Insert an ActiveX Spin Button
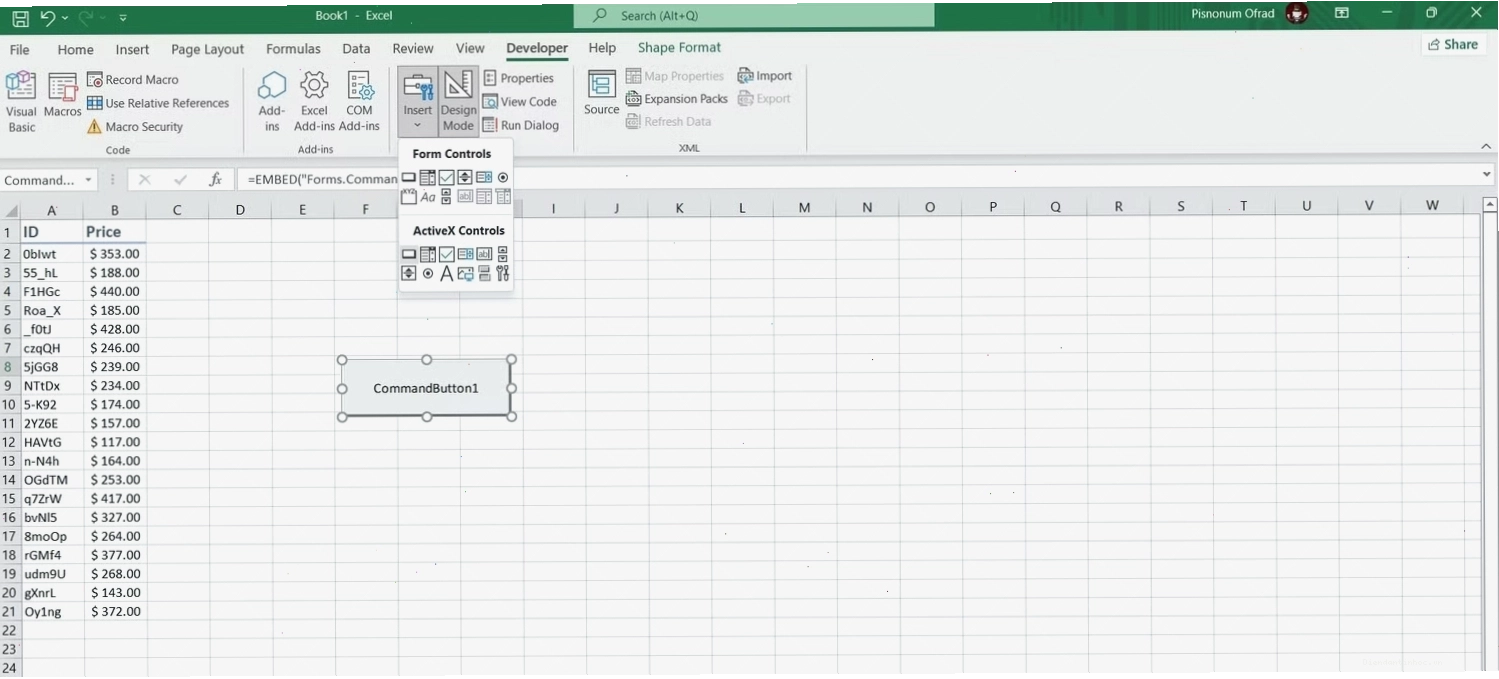 (x=409, y=273)
